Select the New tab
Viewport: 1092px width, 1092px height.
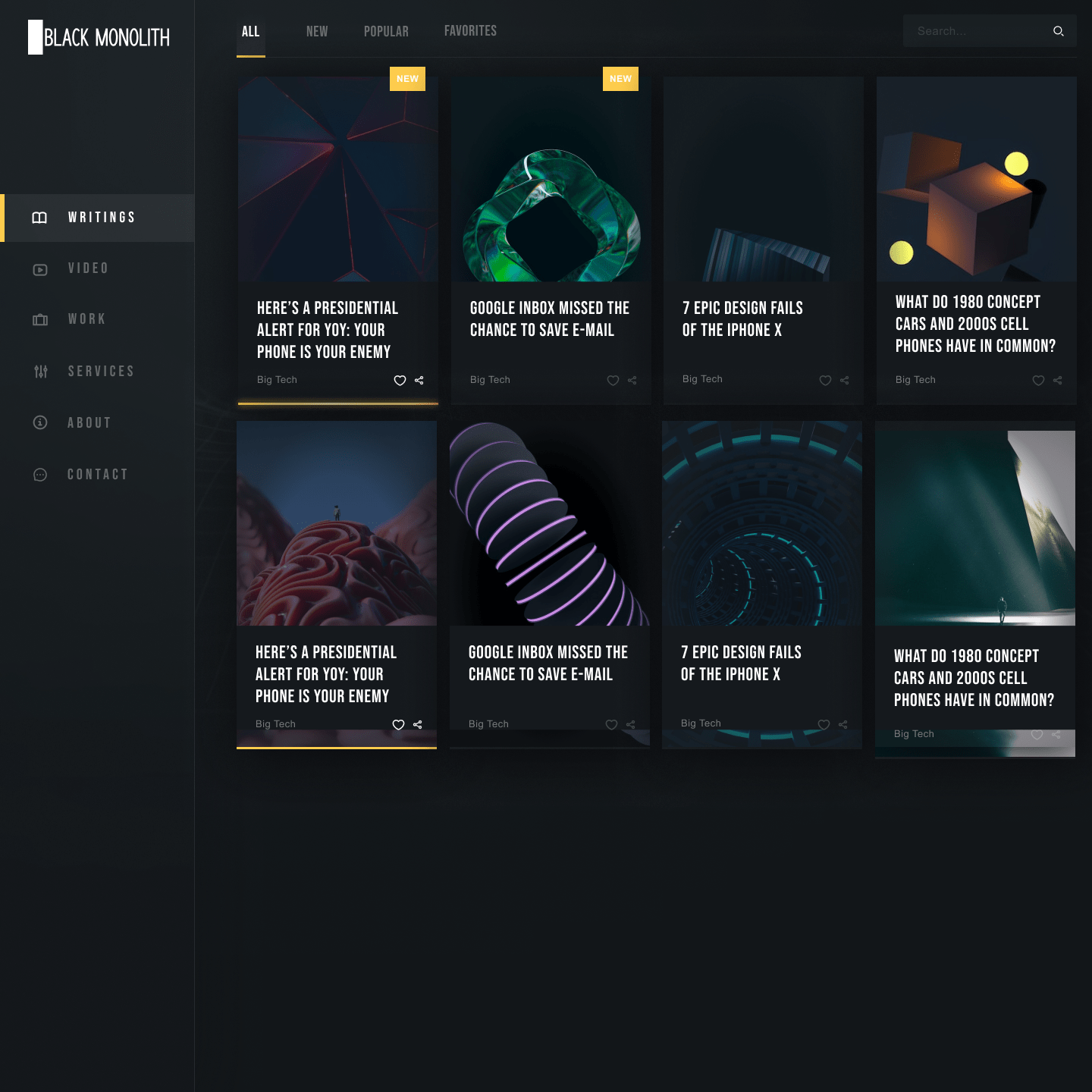click(317, 32)
